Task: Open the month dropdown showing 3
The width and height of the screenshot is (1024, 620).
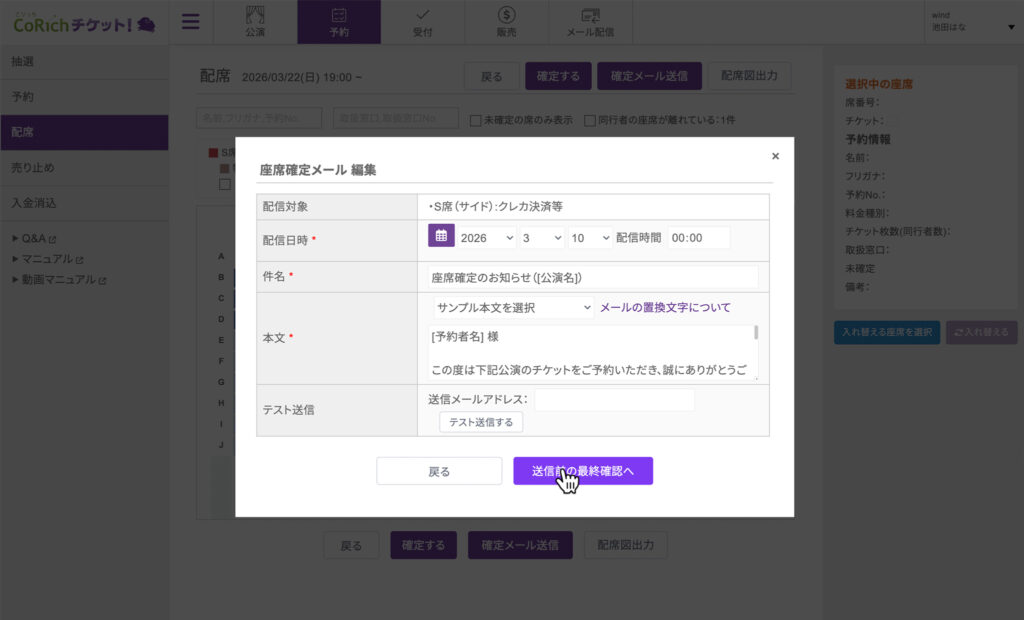Action: 542,238
